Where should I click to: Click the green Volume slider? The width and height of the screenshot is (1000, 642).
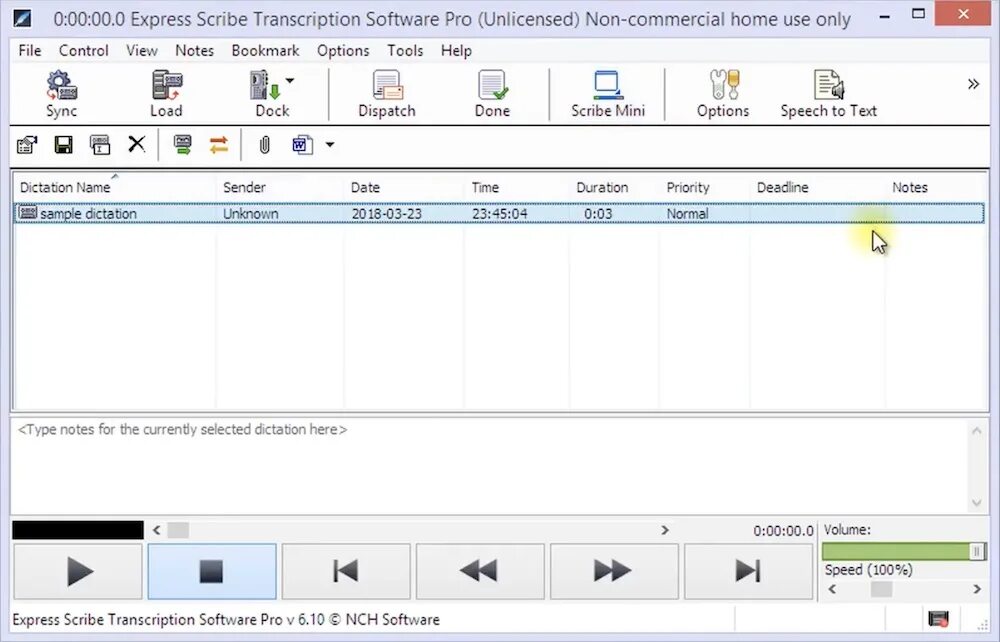[x=904, y=551]
